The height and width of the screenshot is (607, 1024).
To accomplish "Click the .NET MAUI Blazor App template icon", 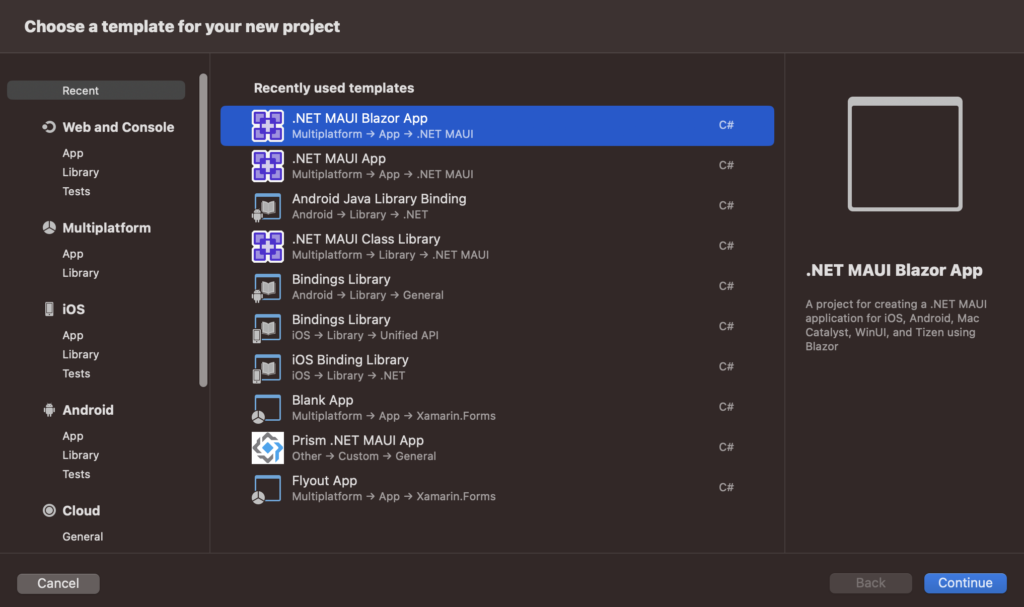I will [x=267, y=126].
